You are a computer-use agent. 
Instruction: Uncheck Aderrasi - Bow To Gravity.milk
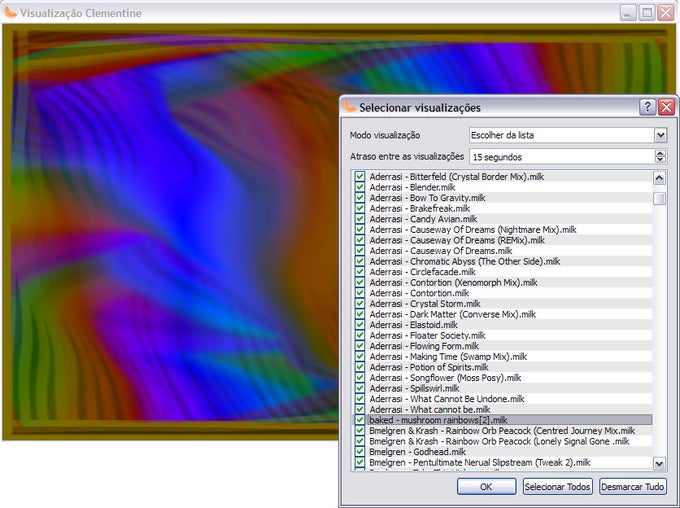click(x=360, y=197)
